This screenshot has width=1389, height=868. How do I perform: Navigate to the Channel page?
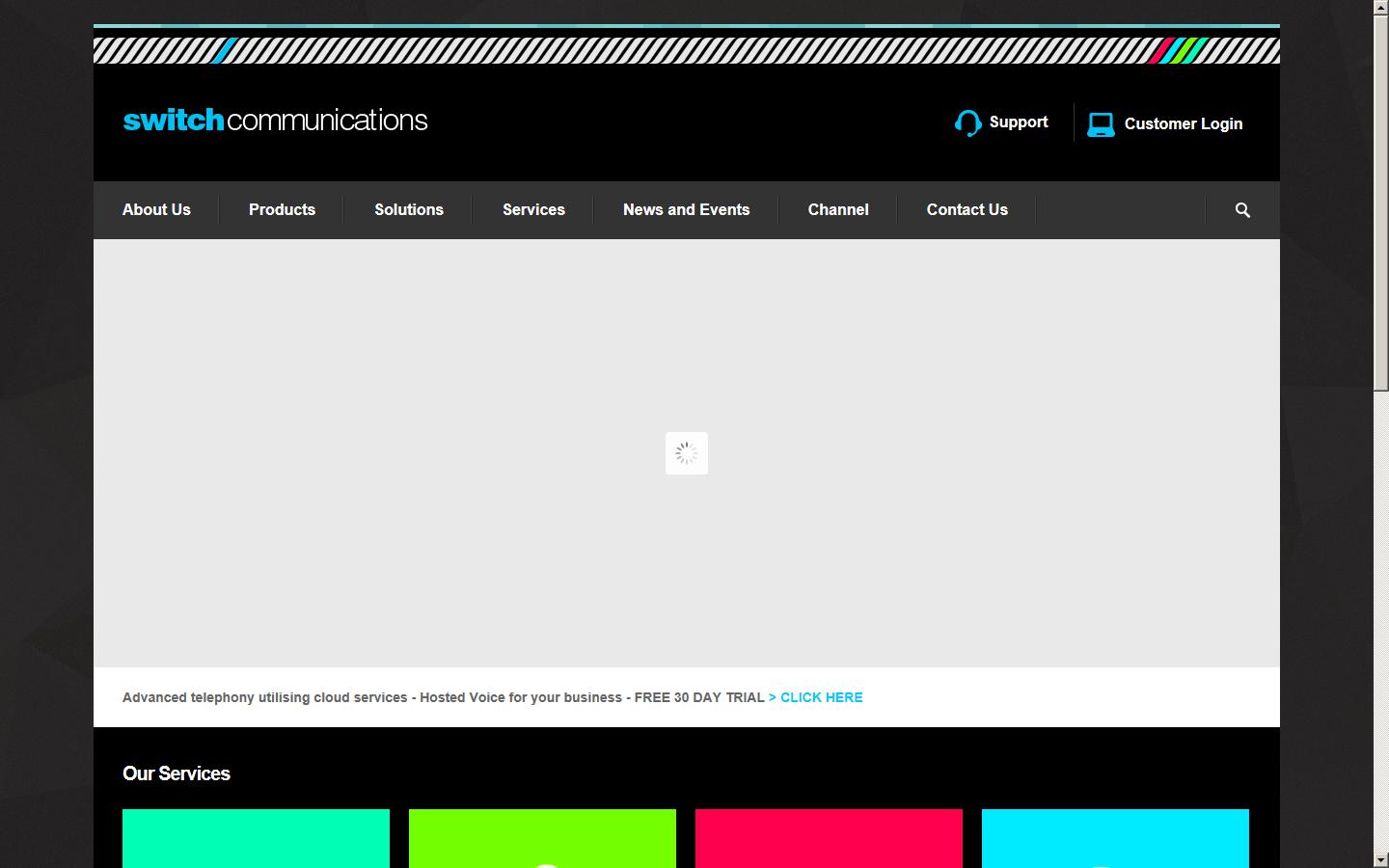(x=837, y=209)
